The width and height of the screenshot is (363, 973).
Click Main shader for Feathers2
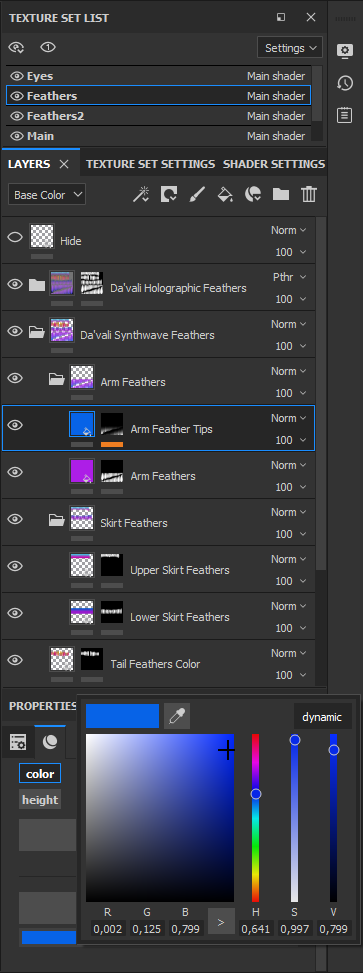tap(276, 116)
